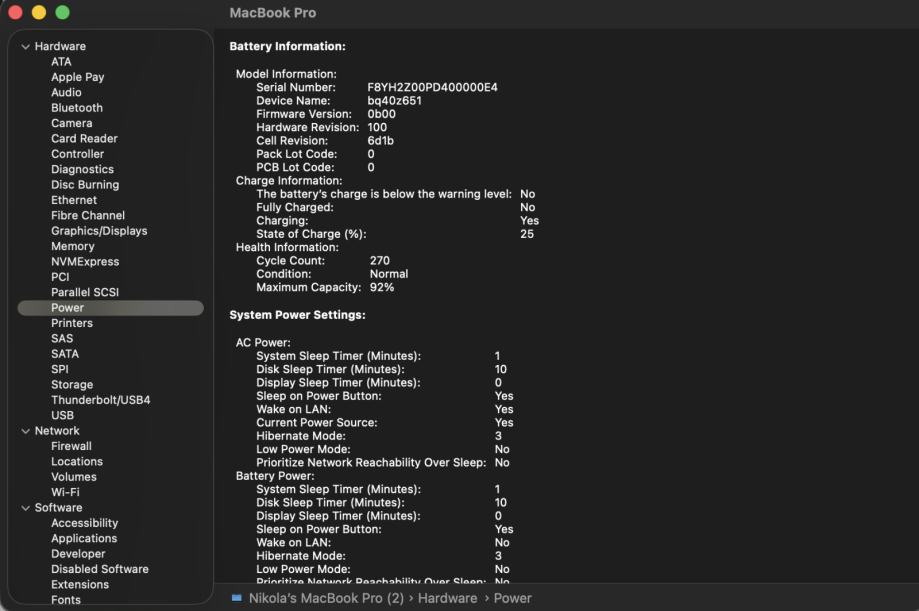Minimize the window with the yellow button
The height and width of the screenshot is (611, 919).
click(39, 13)
